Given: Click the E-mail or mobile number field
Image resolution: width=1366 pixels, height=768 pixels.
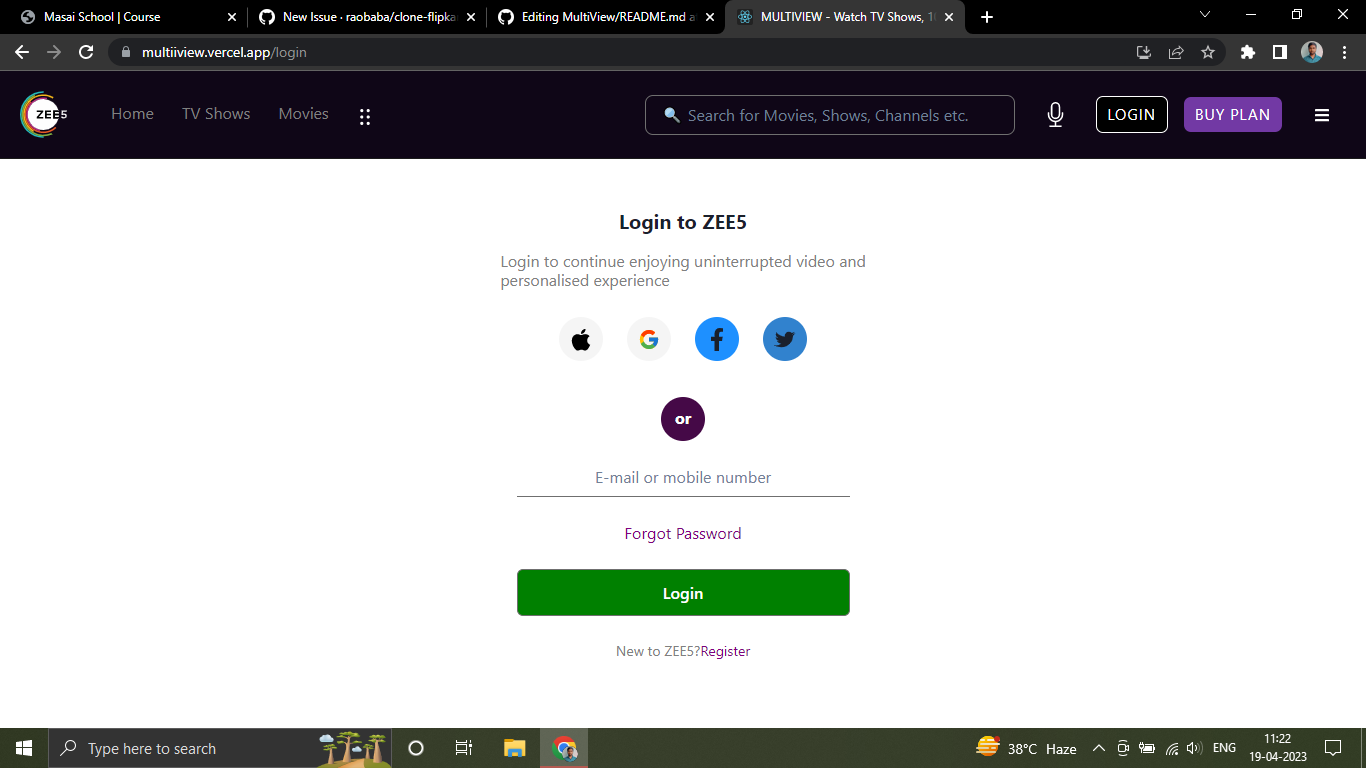Looking at the screenshot, I should click(683, 478).
